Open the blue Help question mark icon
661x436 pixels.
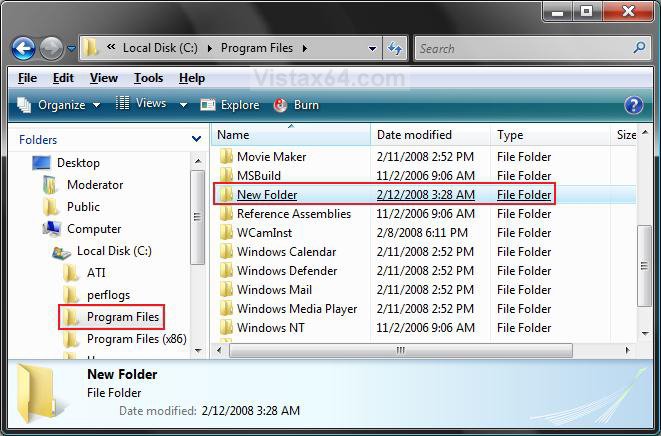coord(634,105)
